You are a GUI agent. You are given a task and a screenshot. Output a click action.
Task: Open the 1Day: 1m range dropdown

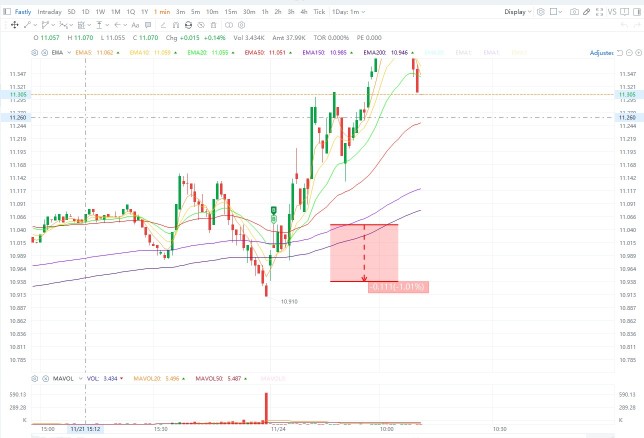[348, 12]
